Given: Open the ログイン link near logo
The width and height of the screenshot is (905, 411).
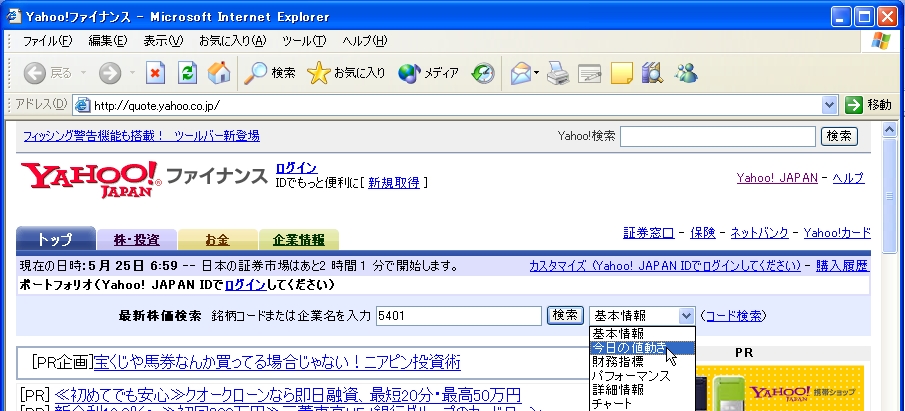Looking at the screenshot, I should click(x=296, y=168).
